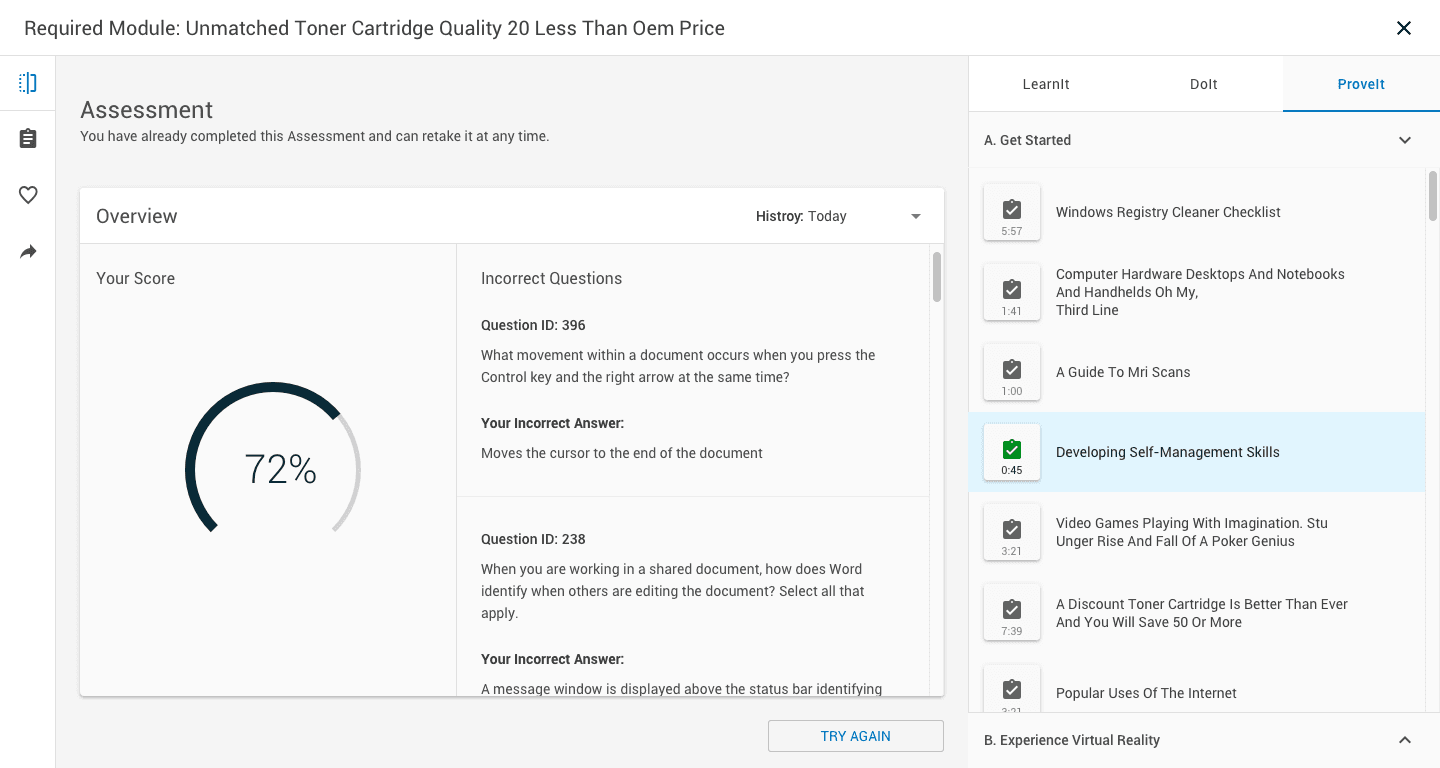Image resolution: width=1440 pixels, height=768 pixels.
Task: Select A Discount Toner Cartridge title
Action: point(1202,613)
